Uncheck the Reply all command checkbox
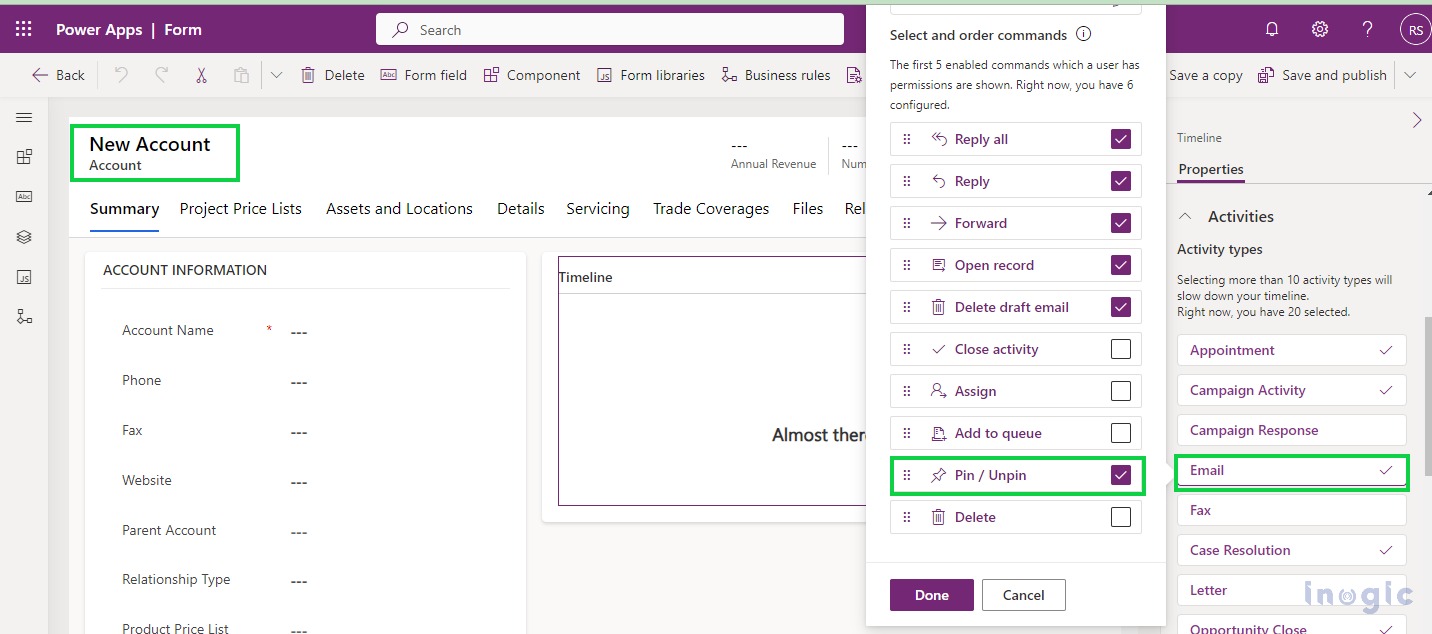Image resolution: width=1432 pixels, height=634 pixels. point(1121,139)
